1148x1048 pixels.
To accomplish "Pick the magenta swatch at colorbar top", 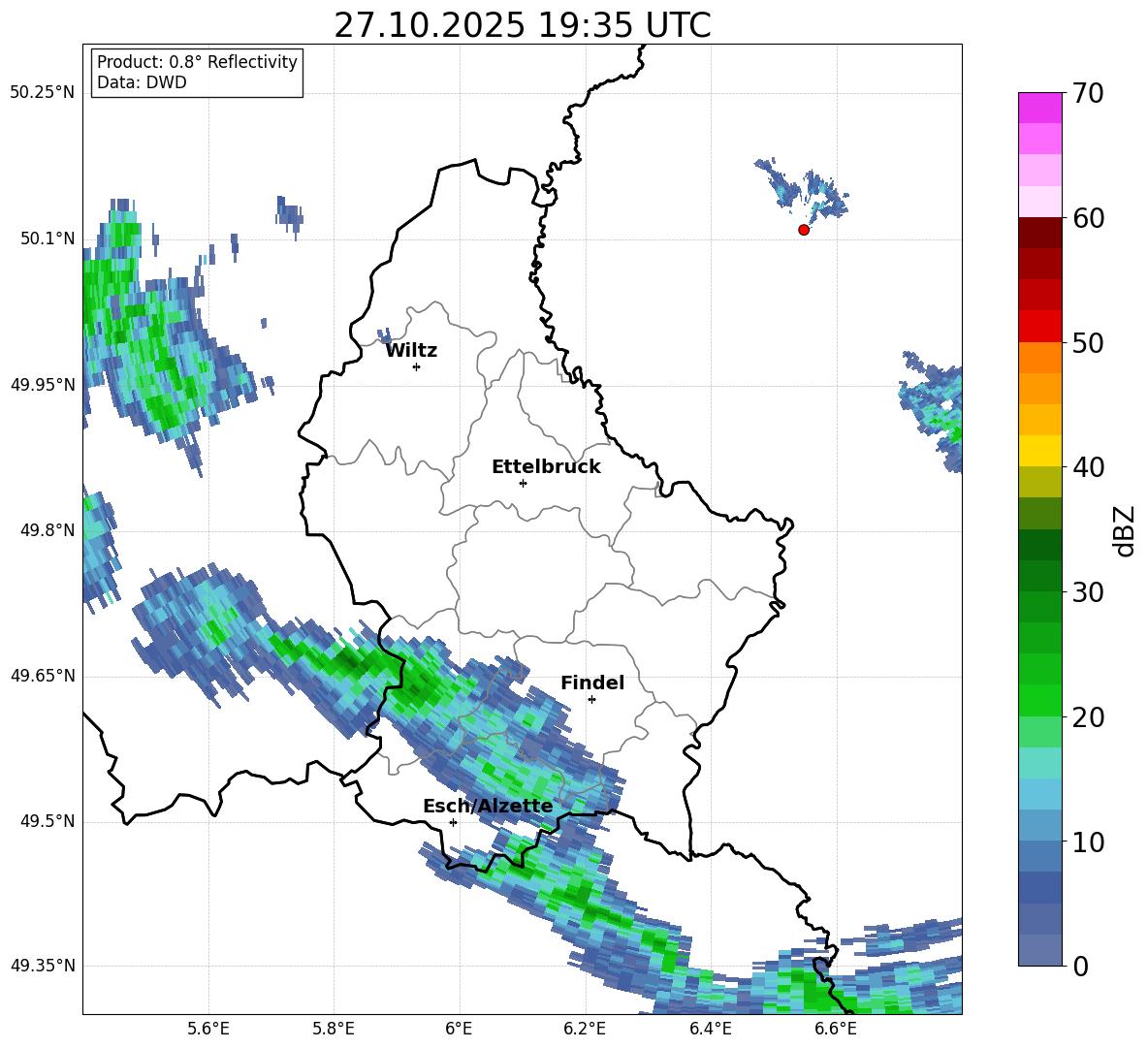I will pyautogui.click(x=1039, y=108).
